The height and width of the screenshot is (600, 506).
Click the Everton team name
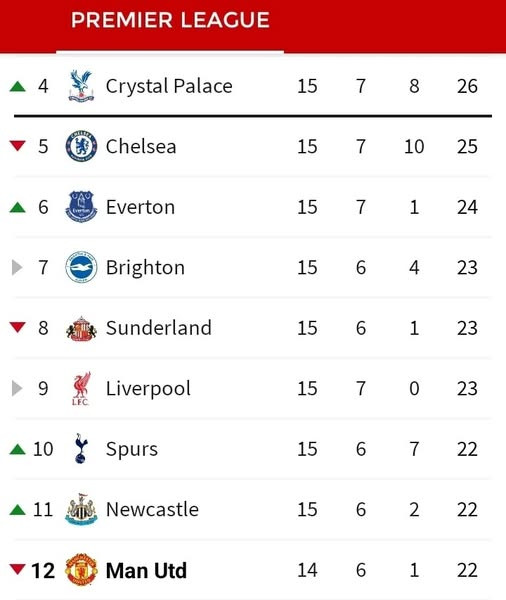point(140,207)
